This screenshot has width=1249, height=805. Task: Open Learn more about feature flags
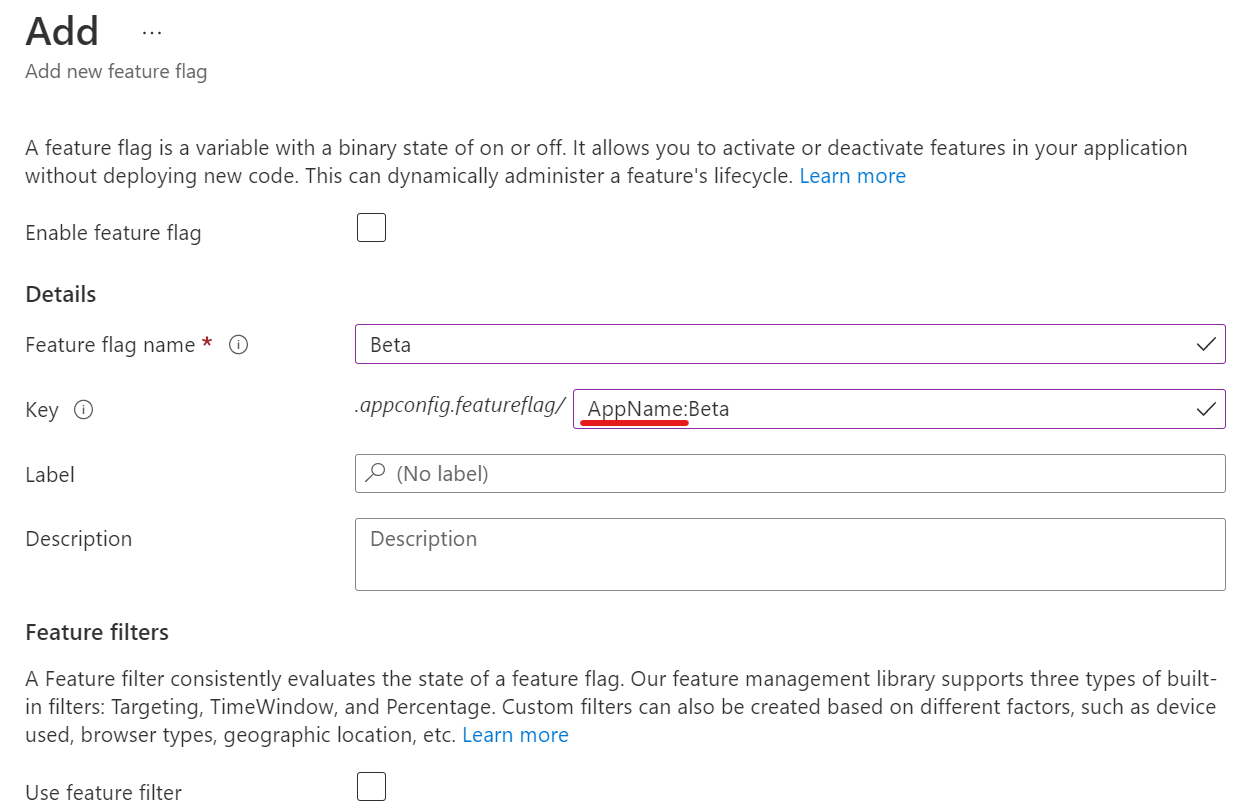click(x=852, y=175)
